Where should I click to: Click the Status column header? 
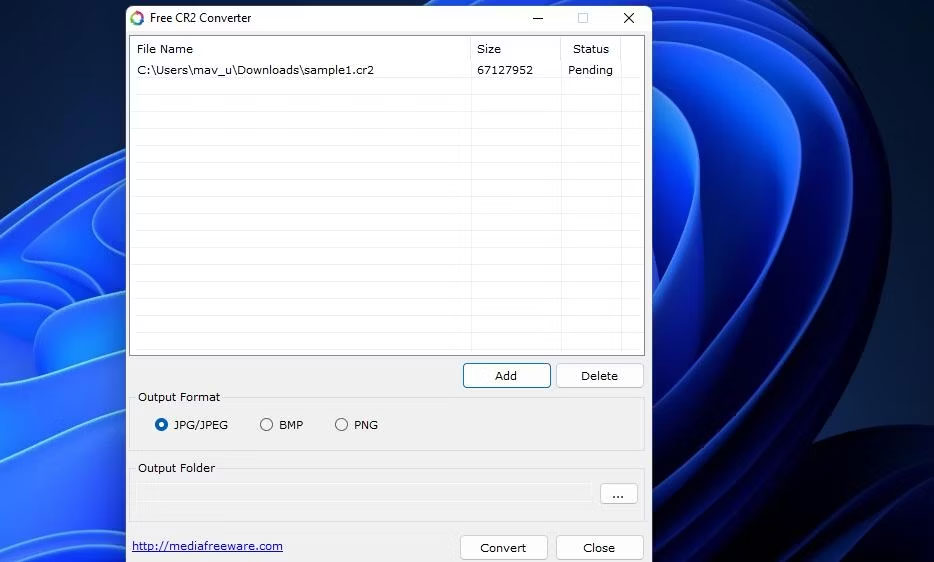590,49
